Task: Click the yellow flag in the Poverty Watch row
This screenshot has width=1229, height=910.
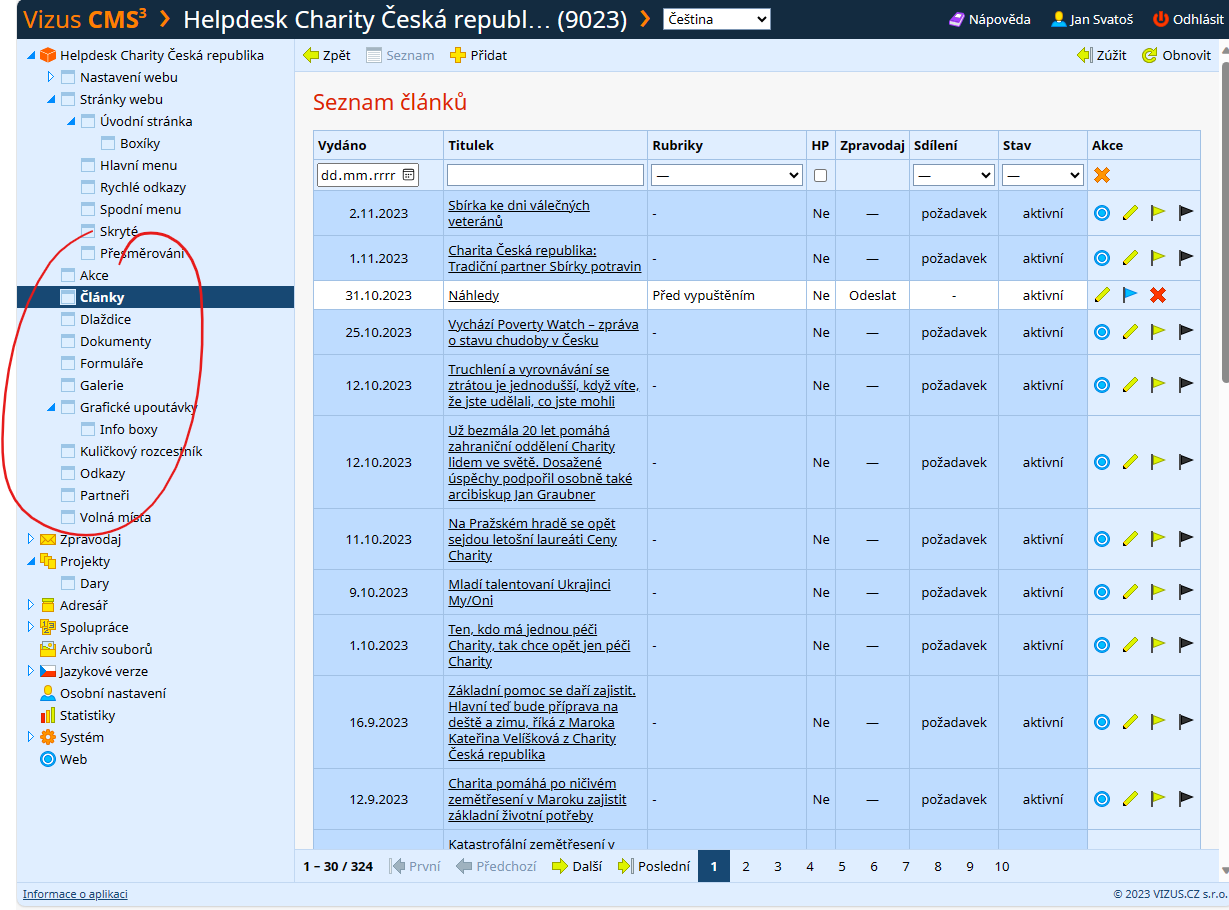Action: click(x=1158, y=332)
